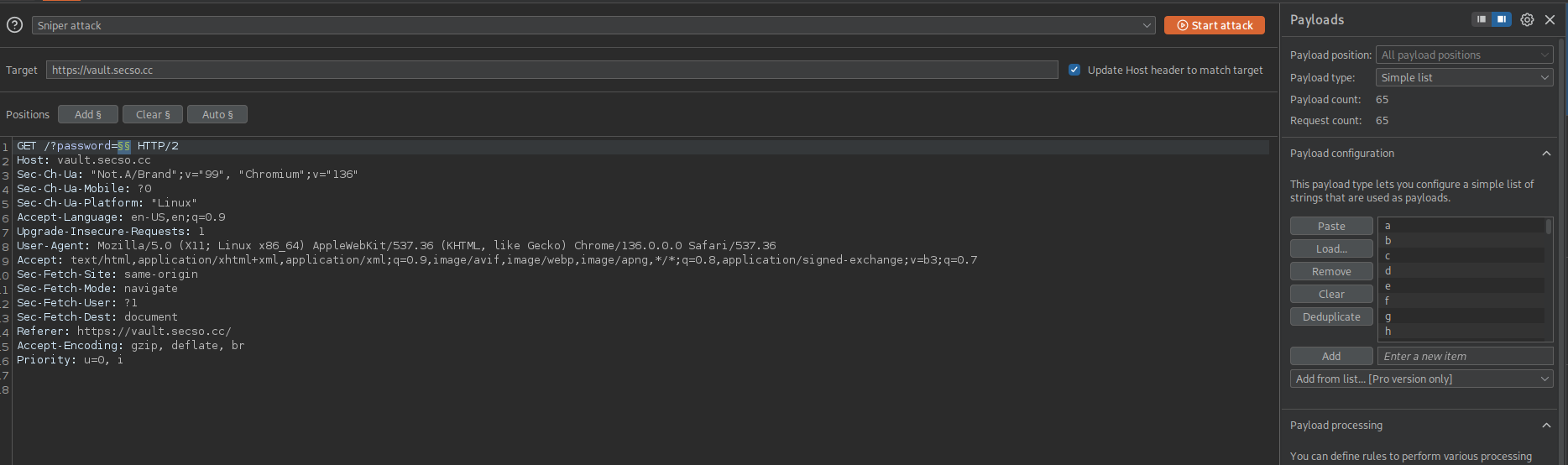Dock the Payloads panel to the left
1568x465 pixels.
tap(1482, 19)
